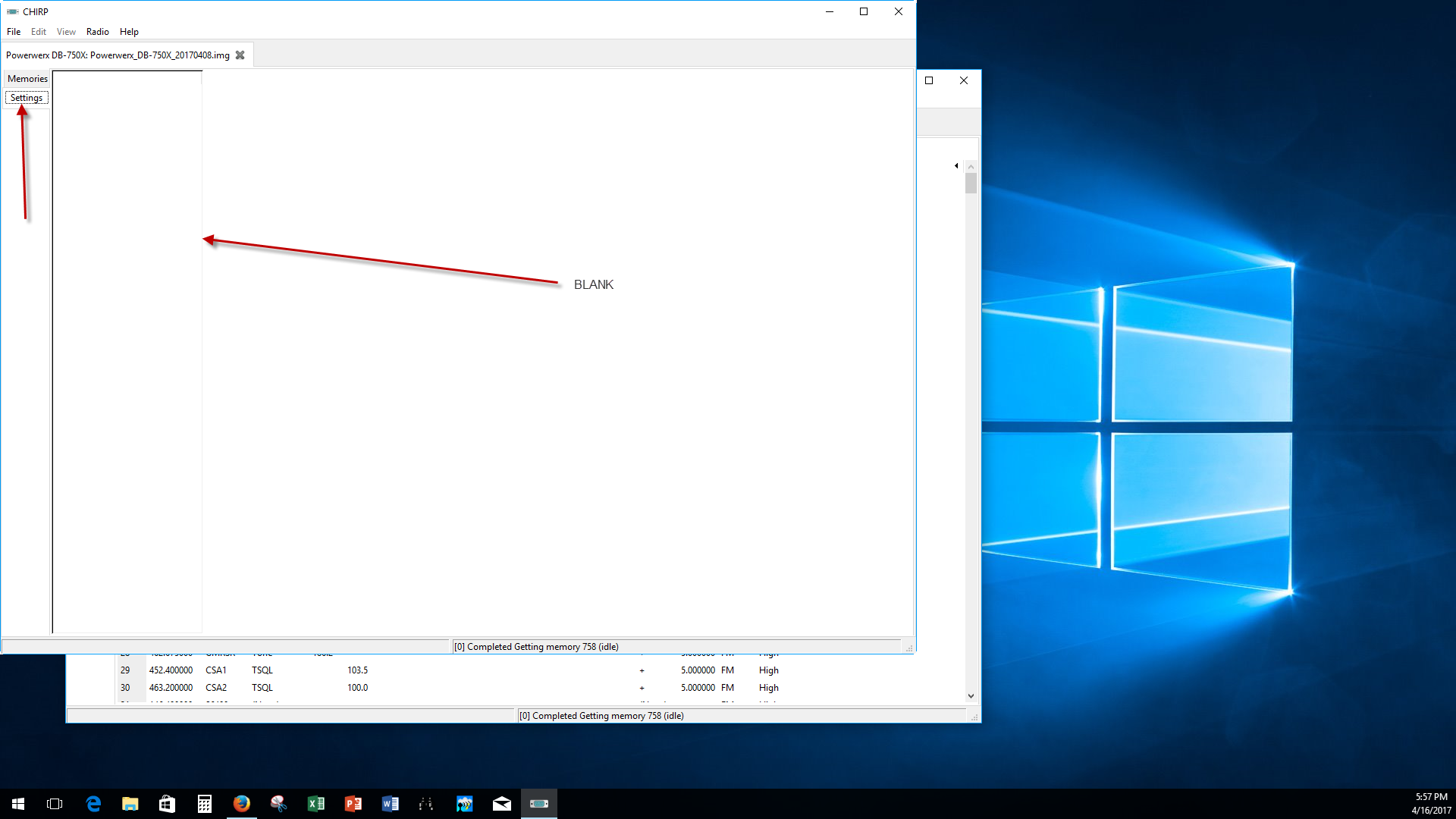This screenshot has height=819, width=1456.
Task: Click row number 30 in memory table
Action: coord(125,688)
